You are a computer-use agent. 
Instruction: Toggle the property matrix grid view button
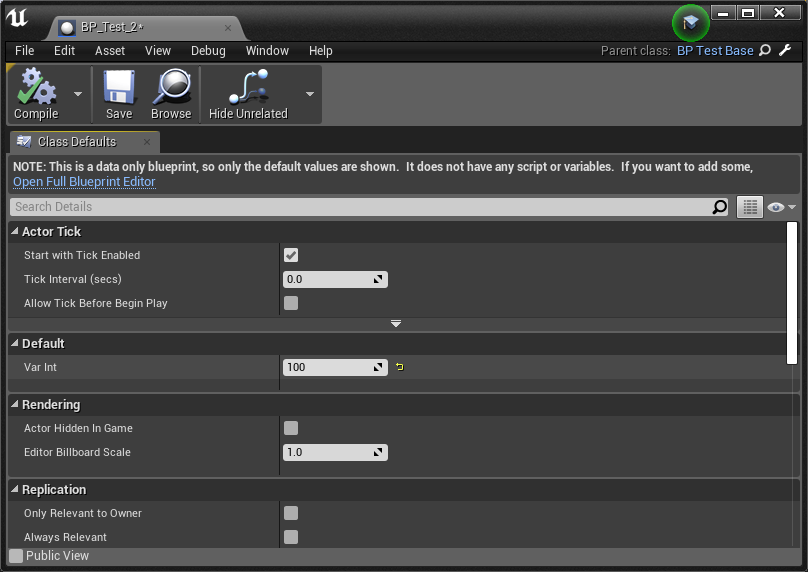tap(750, 207)
